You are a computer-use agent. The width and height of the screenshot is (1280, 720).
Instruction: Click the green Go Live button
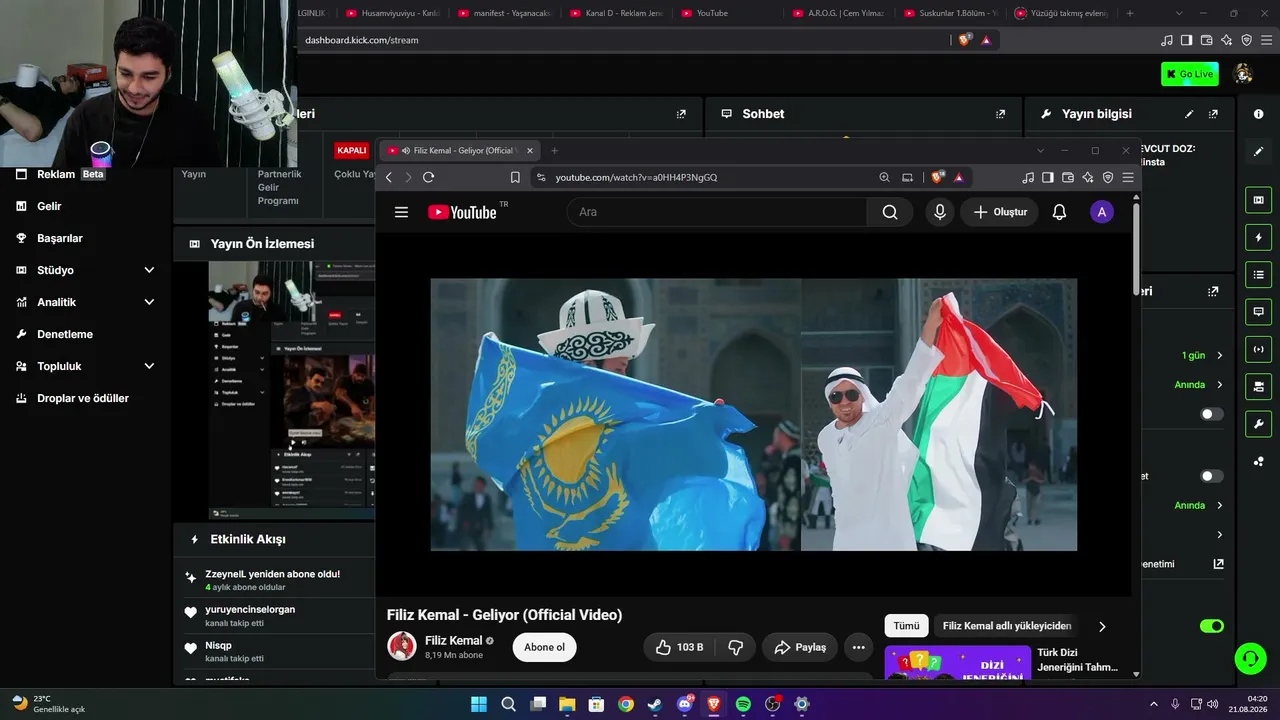pos(1190,74)
